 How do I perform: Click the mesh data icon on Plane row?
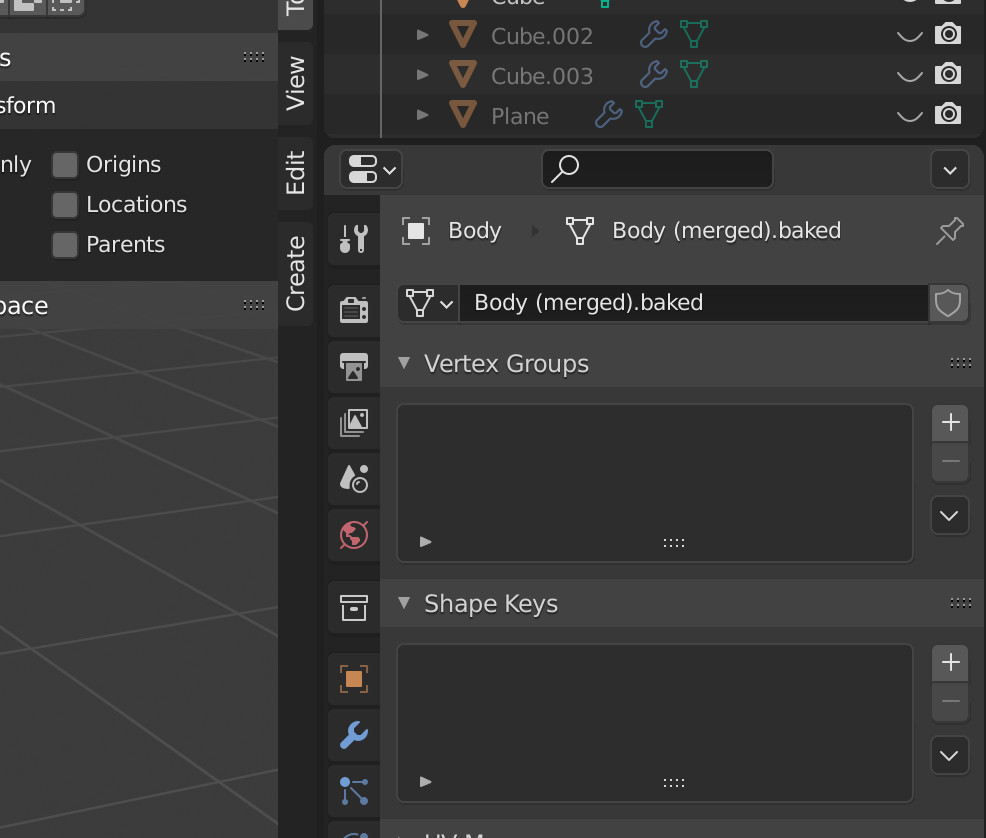click(x=649, y=114)
